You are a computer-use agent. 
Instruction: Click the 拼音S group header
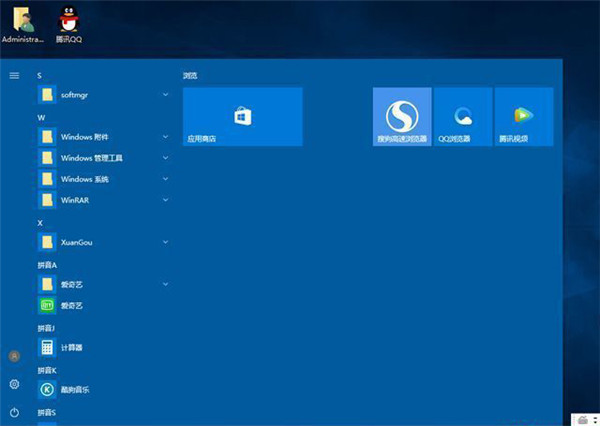(x=47, y=412)
